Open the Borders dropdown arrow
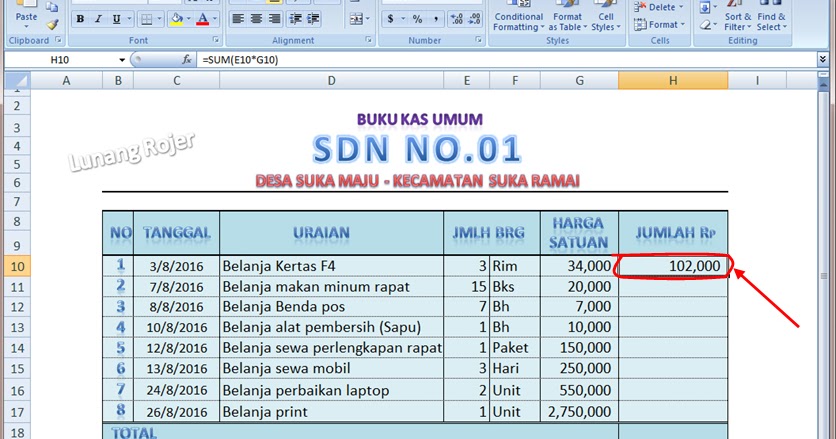Screen dimensions: 836x439 159,19
